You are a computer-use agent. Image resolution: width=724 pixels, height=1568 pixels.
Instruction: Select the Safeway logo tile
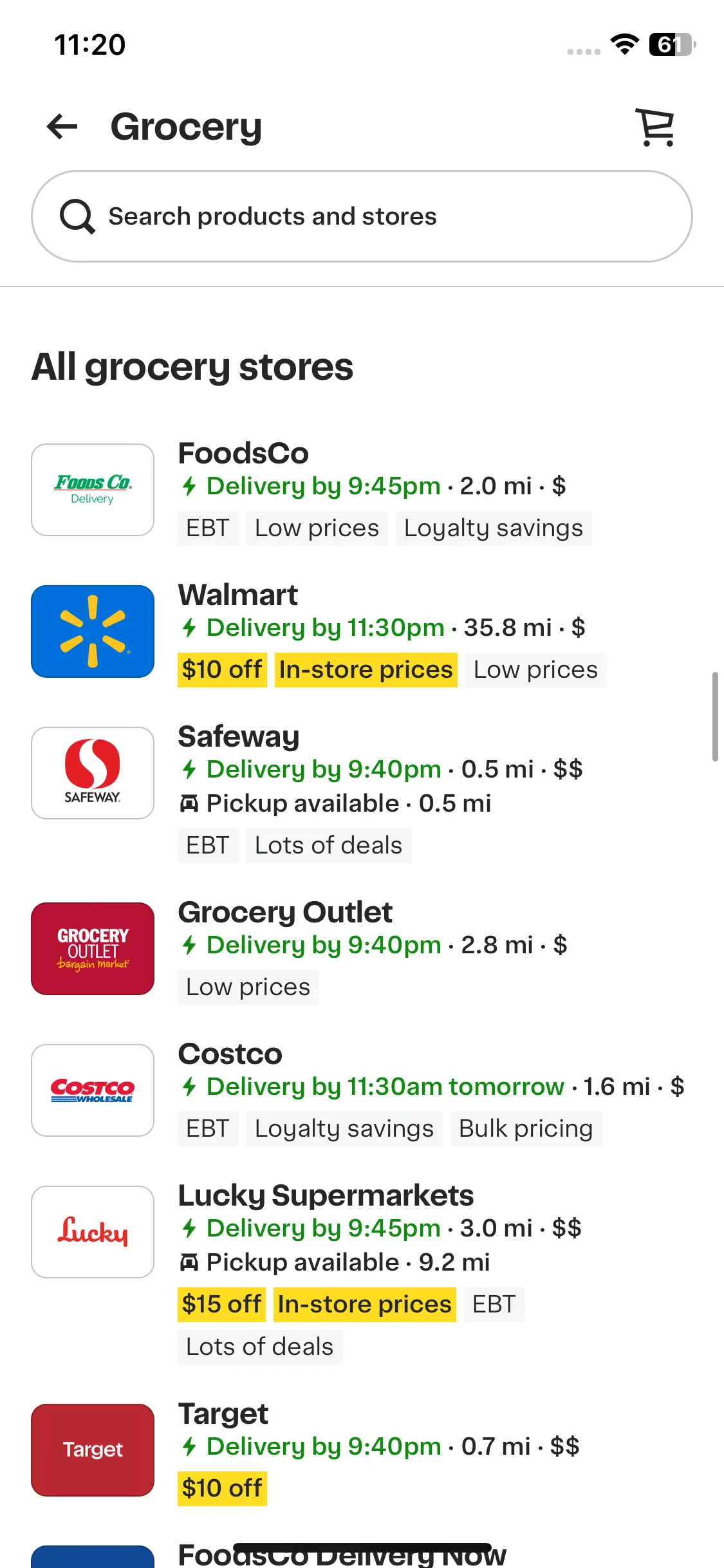click(93, 773)
